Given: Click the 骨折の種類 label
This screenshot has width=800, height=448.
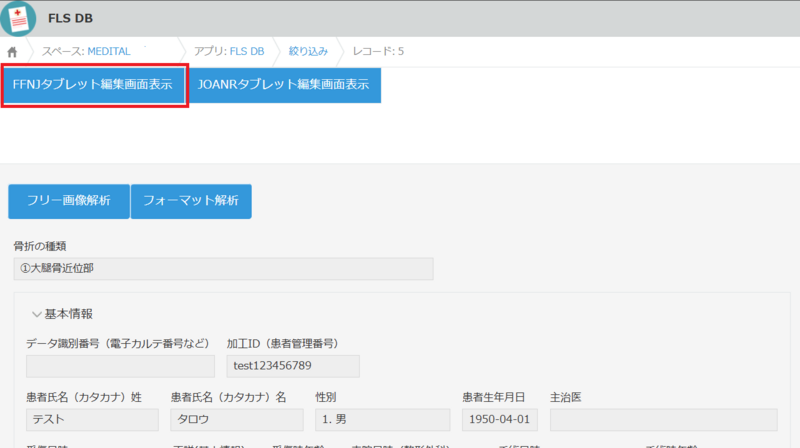Looking at the screenshot, I should pyautogui.click(x=40, y=246).
